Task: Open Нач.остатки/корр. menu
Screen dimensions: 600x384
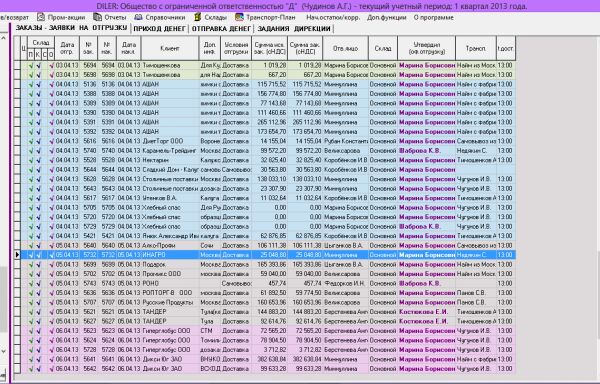Action: pyautogui.click(x=333, y=18)
